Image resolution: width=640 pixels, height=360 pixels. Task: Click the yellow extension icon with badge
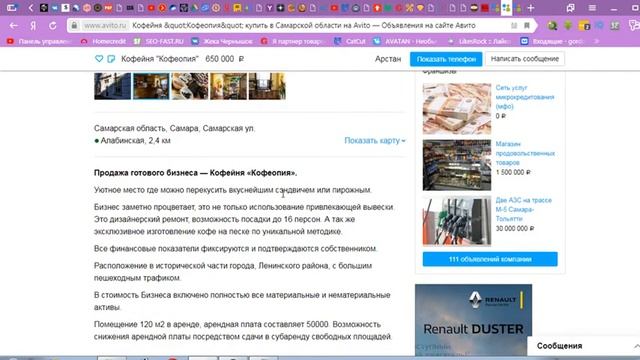tap(584, 25)
